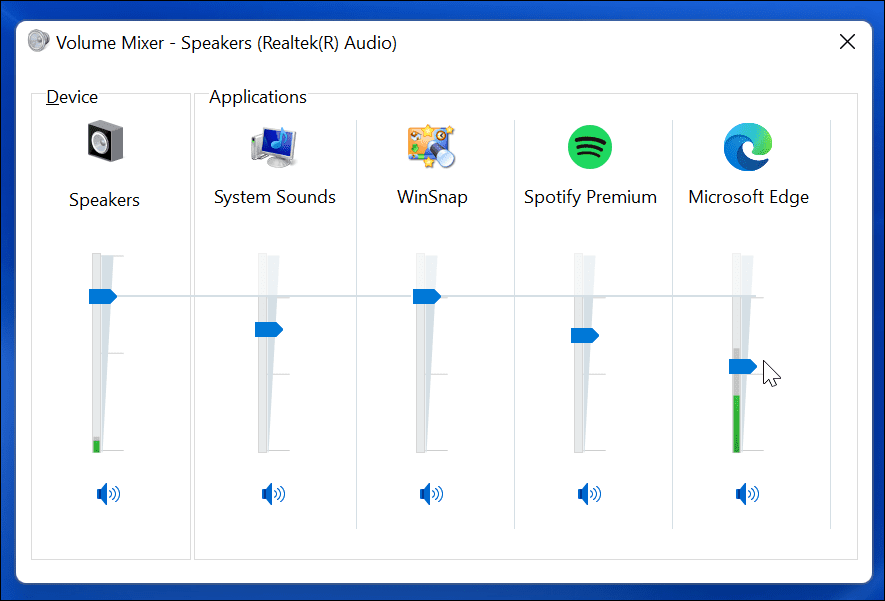The width and height of the screenshot is (885, 601).
Task: Click the WinSnap application icon
Action: [x=432, y=147]
